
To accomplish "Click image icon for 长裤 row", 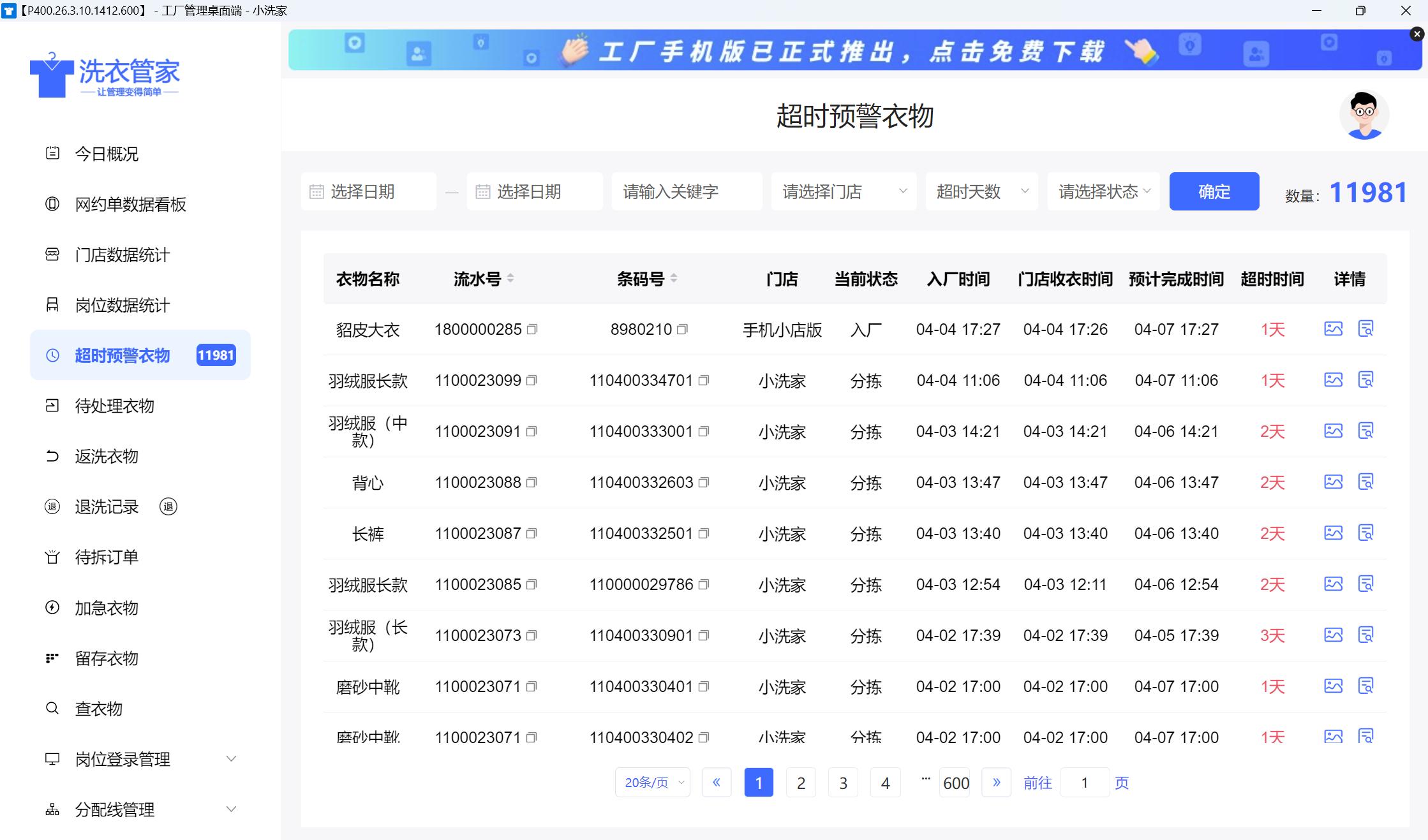I will 1333,533.
